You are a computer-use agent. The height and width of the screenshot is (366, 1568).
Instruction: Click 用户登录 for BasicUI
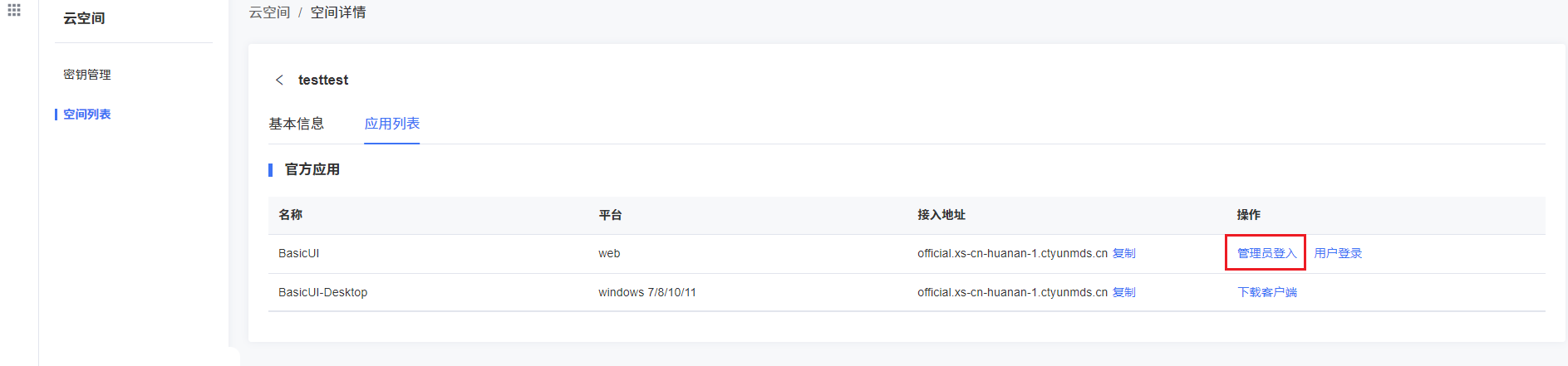point(1338,253)
